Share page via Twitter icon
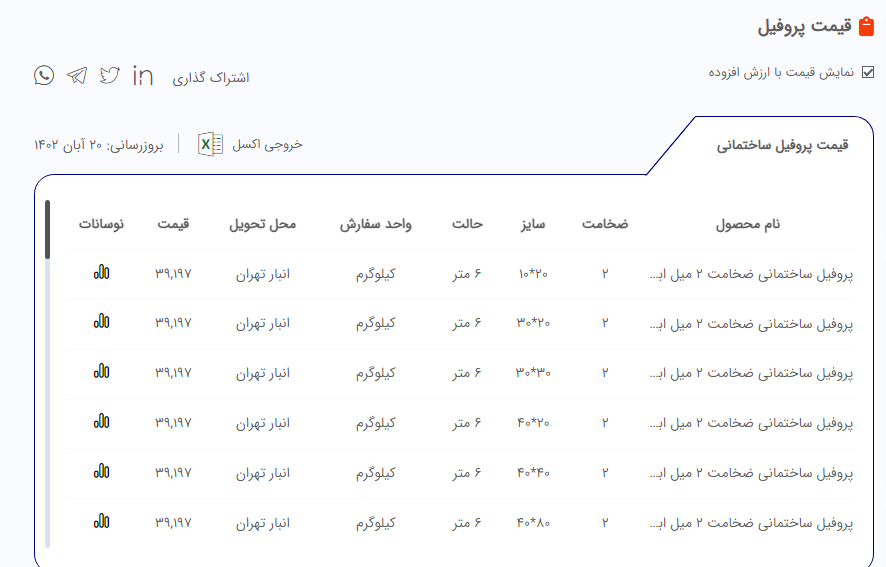886x567 pixels. point(110,75)
